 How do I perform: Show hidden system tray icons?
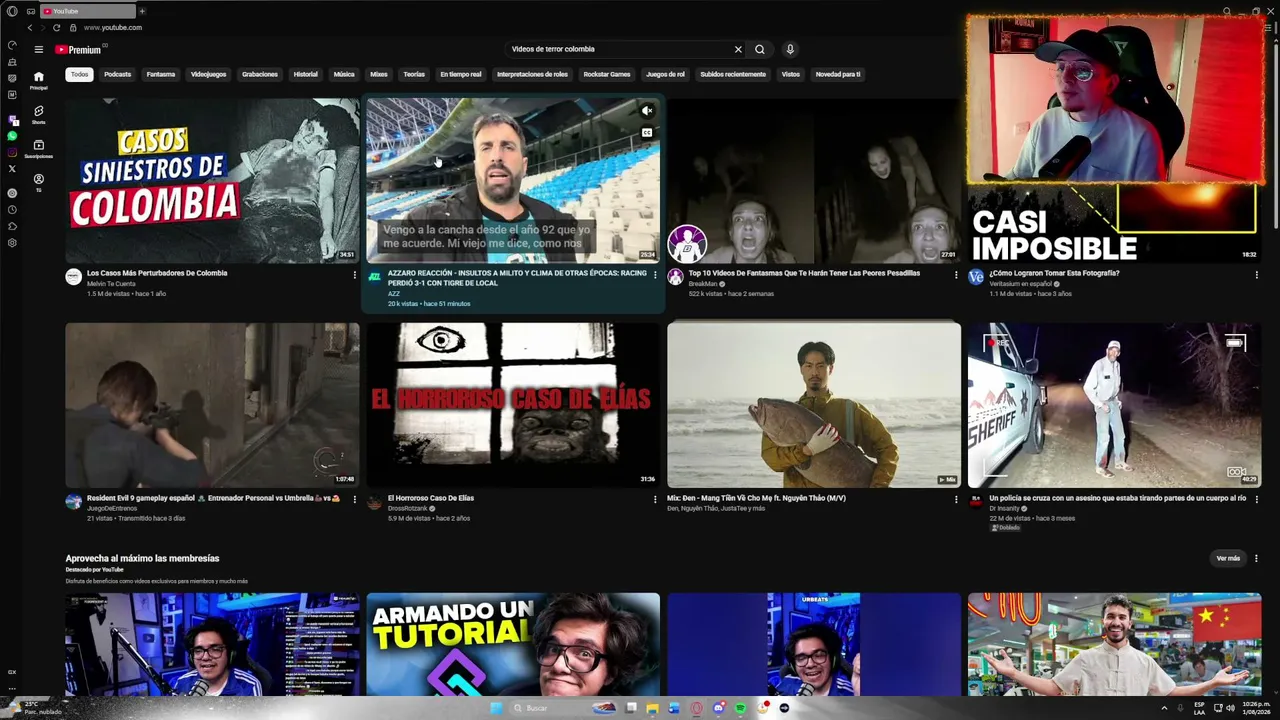(x=1165, y=708)
